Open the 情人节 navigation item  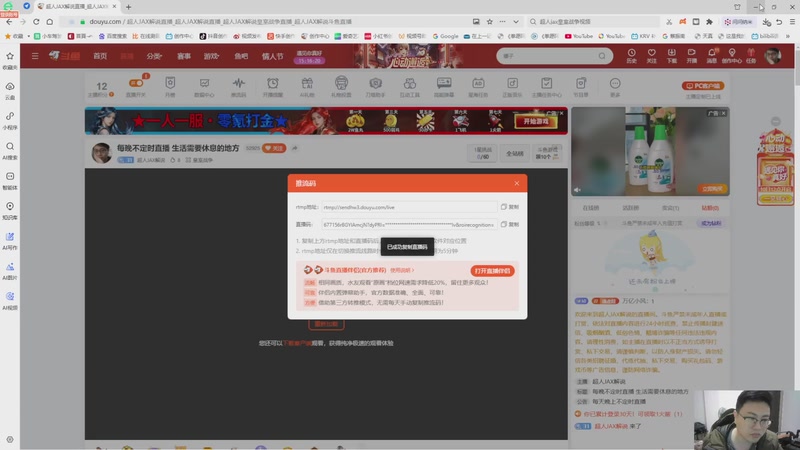pos(272,56)
